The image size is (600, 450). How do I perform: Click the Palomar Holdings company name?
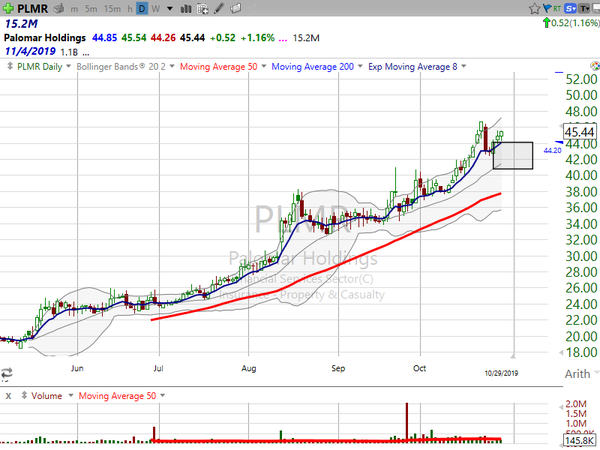pyautogui.click(x=45, y=38)
